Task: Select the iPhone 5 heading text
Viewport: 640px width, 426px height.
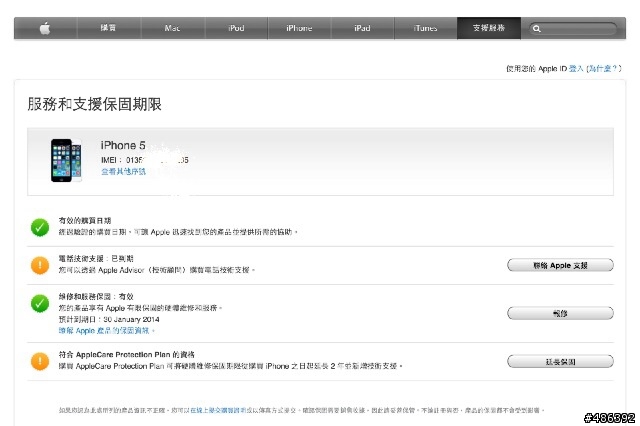Action: (123, 145)
